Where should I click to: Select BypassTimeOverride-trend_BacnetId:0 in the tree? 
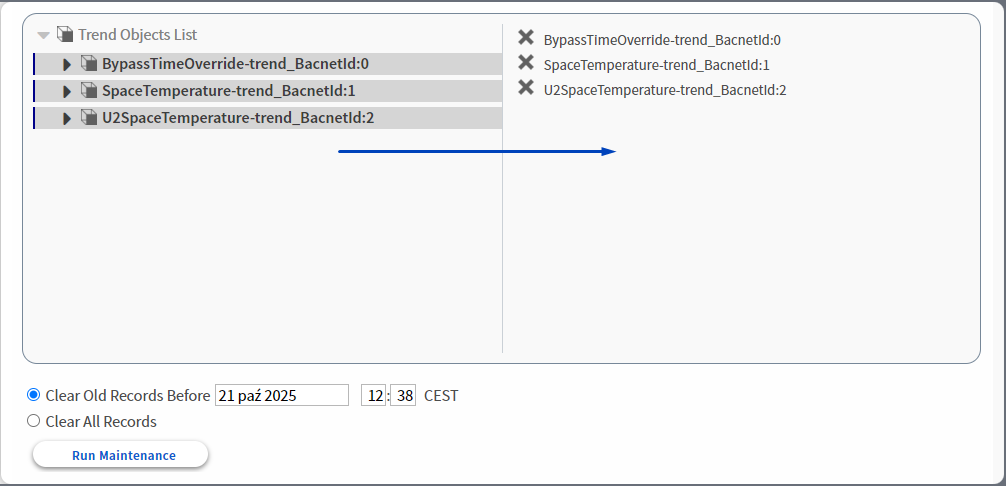(x=235, y=64)
